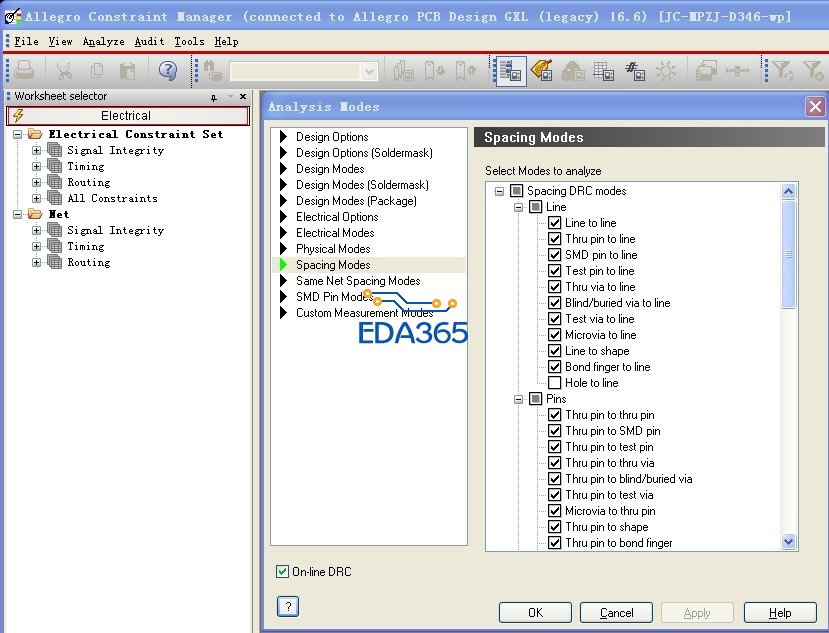
Task: Expand the All Constraints worksheet node
Action: [36, 198]
